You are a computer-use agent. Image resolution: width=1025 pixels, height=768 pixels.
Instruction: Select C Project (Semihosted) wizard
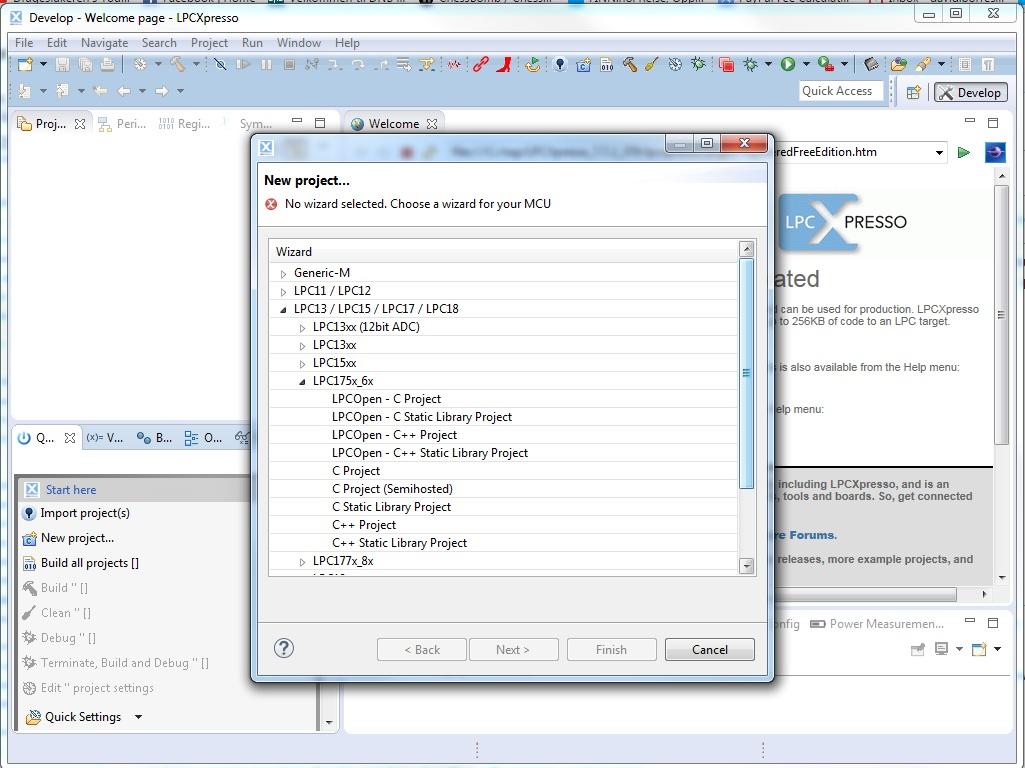tap(392, 489)
